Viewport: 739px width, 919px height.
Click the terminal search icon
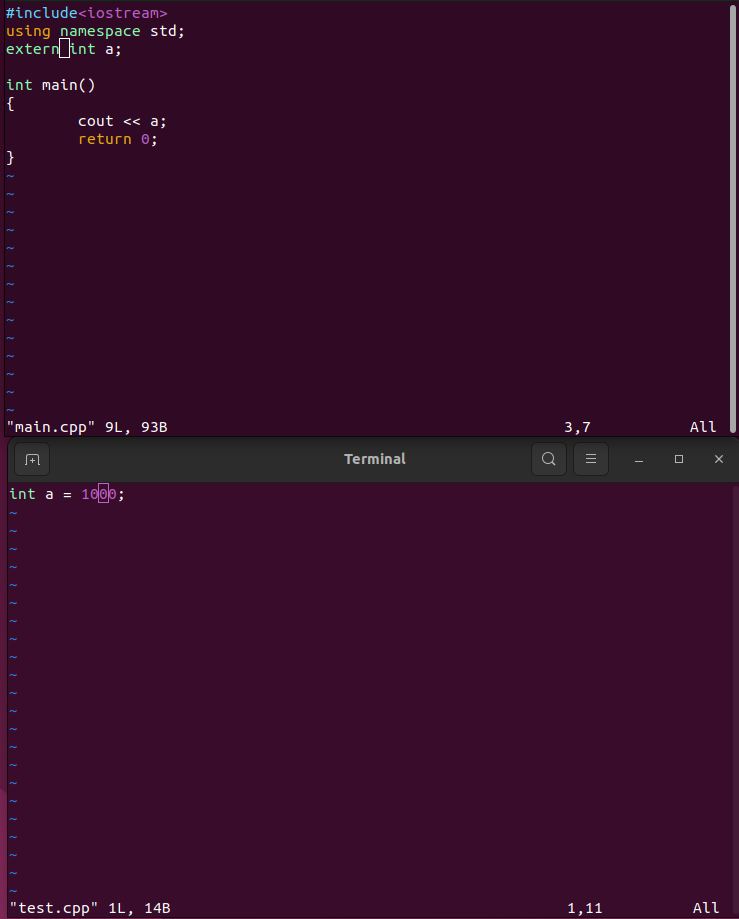coord(548,459)
